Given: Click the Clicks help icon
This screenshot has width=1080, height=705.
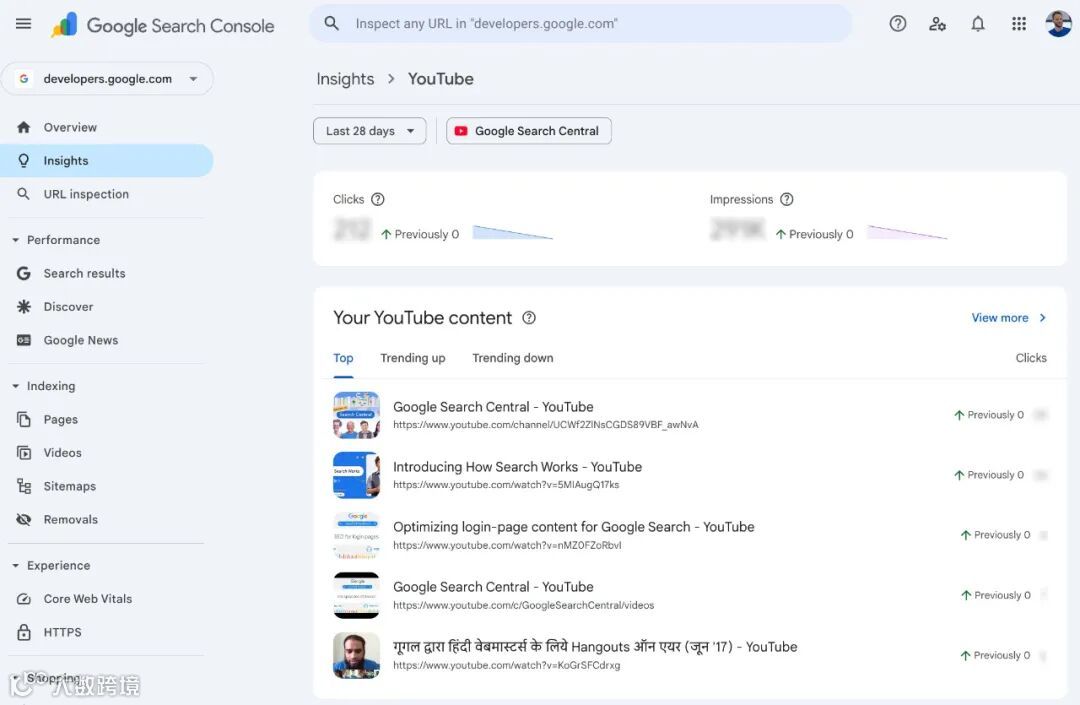Looking at the screenshot, I should pyautogui.click(x=377, y=199).
